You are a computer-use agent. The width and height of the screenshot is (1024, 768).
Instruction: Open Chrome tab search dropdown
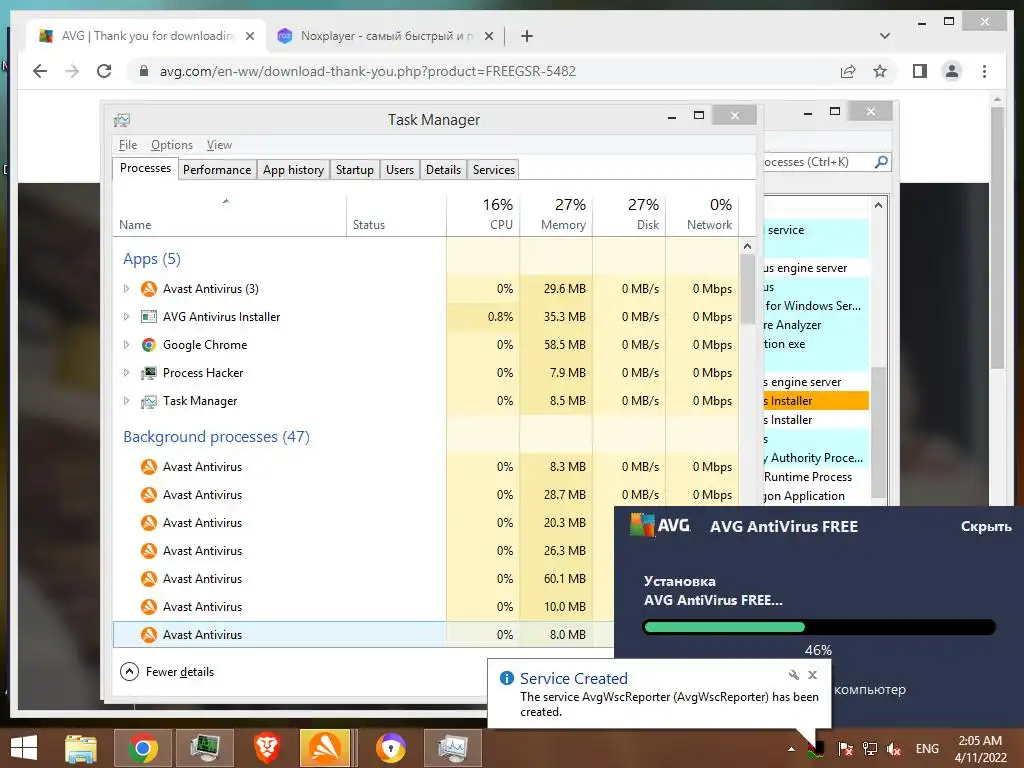click(884, 36)
